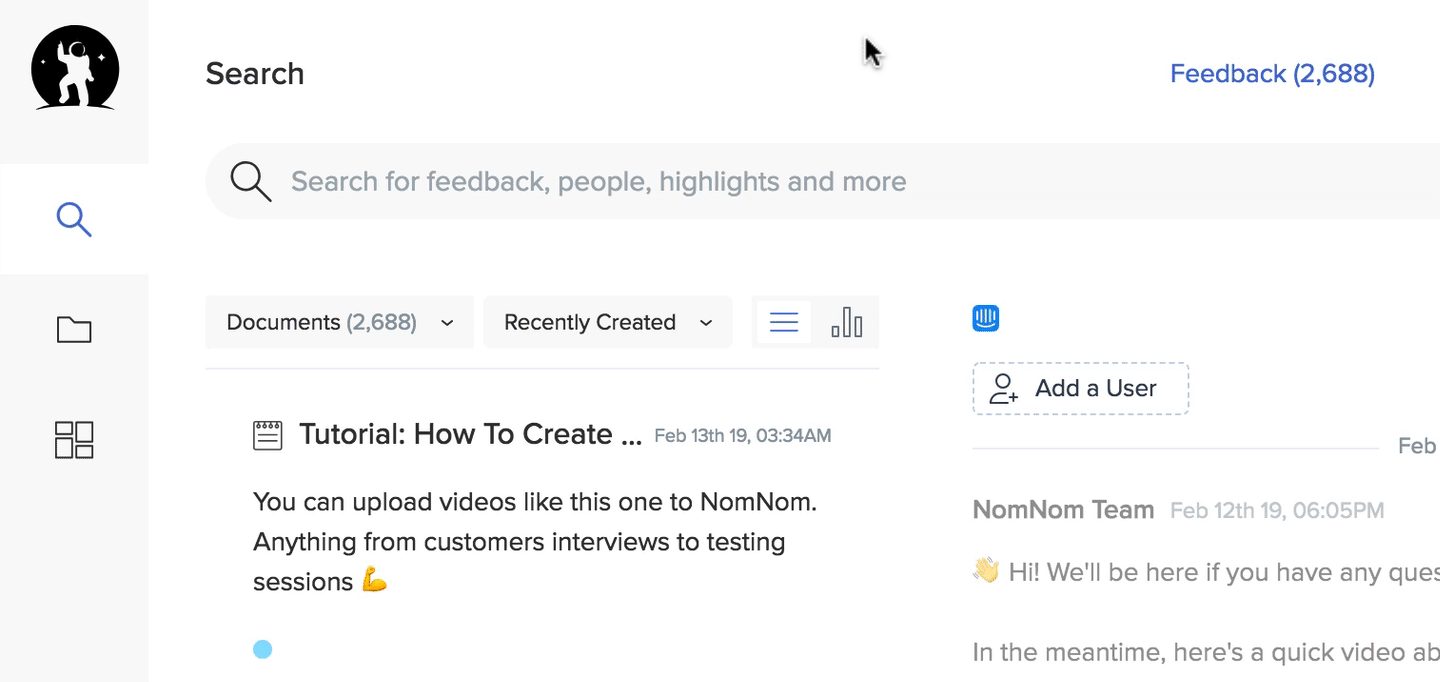Click the You can upload videos description
The width and height of the screenshot is (1440, 682).
point(535,542)
